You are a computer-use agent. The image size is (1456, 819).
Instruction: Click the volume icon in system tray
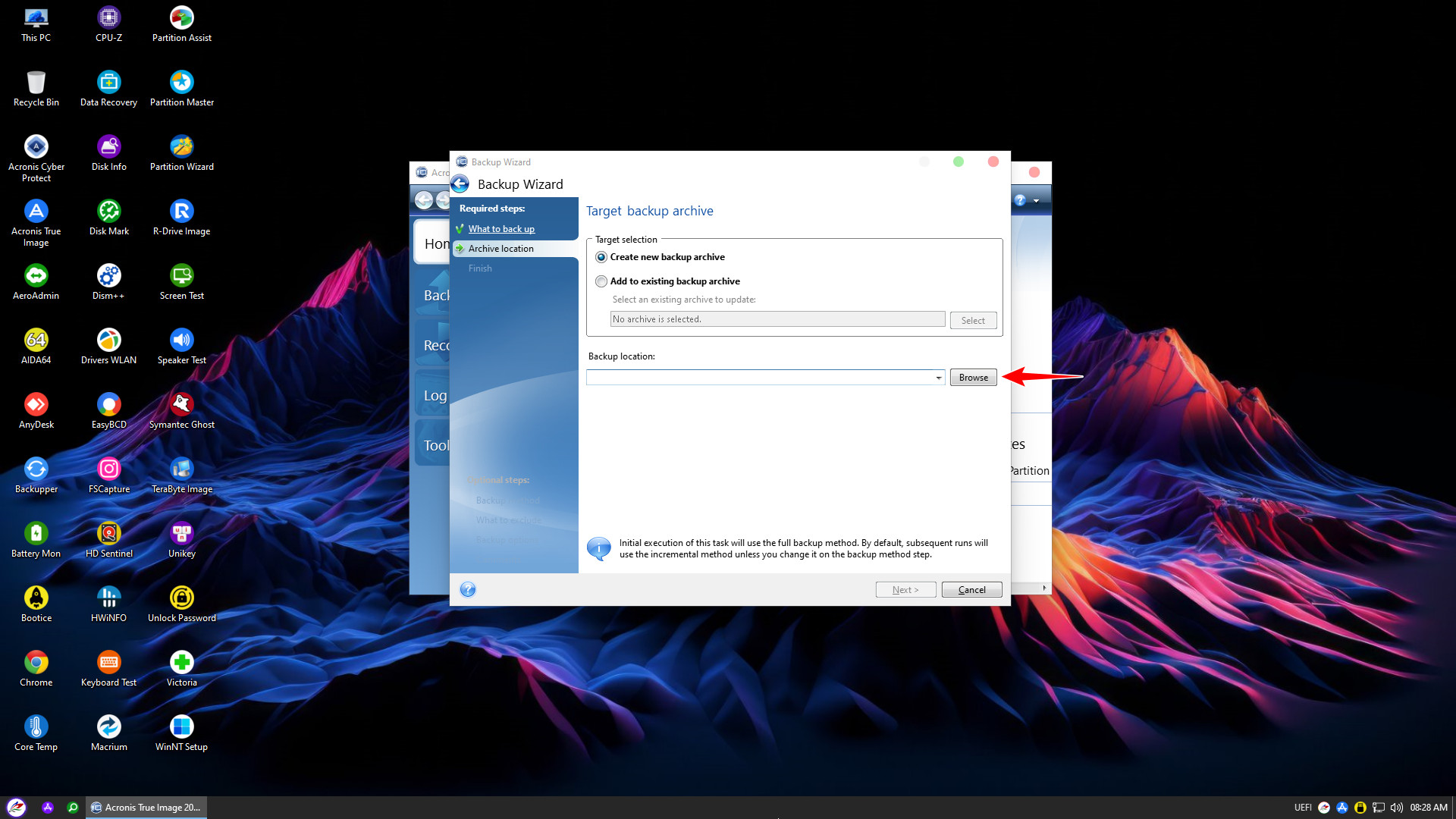pyautogui.click(x=1396, y=808)
